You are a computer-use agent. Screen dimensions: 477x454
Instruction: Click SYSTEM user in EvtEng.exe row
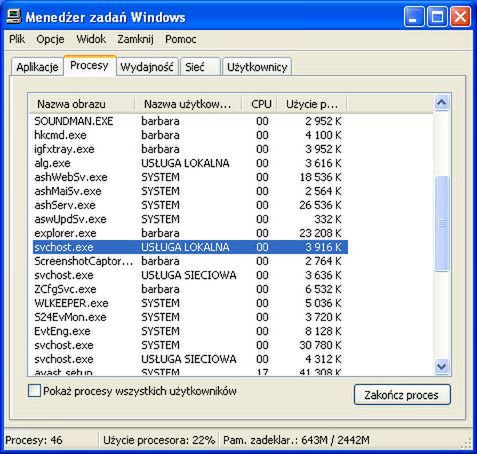point(160,331)
